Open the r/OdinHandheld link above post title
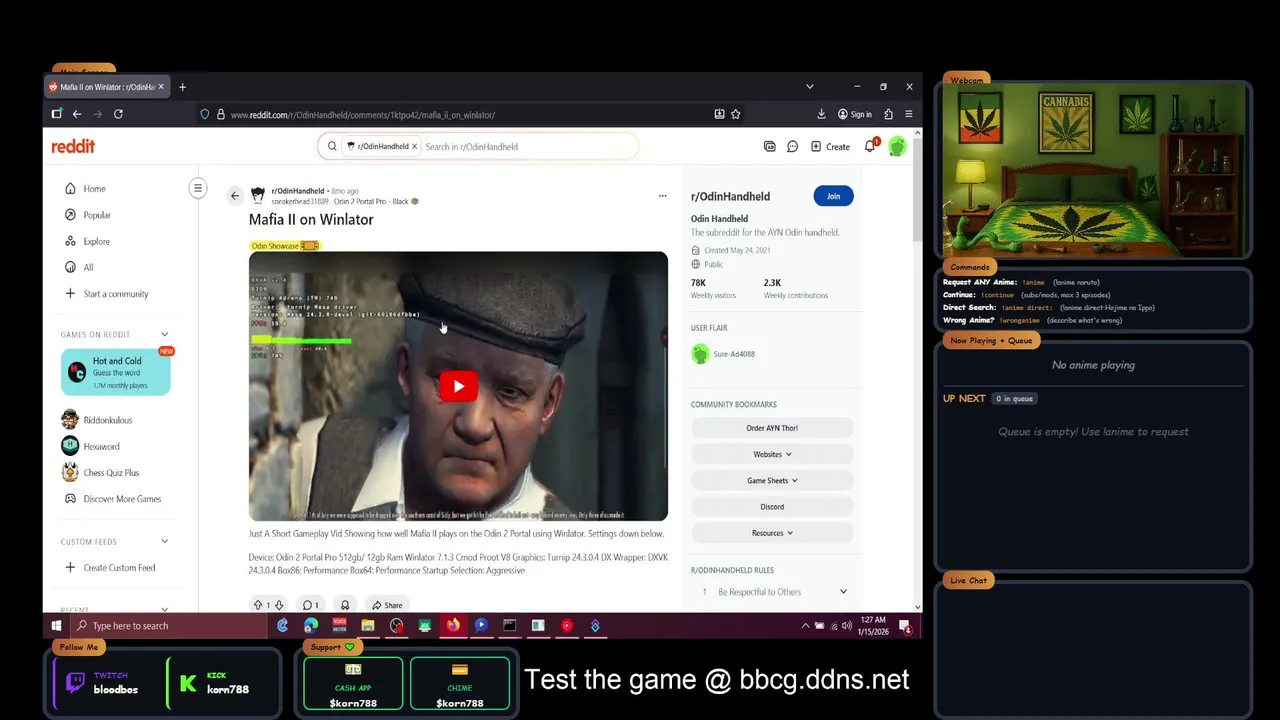 (298, 190)
